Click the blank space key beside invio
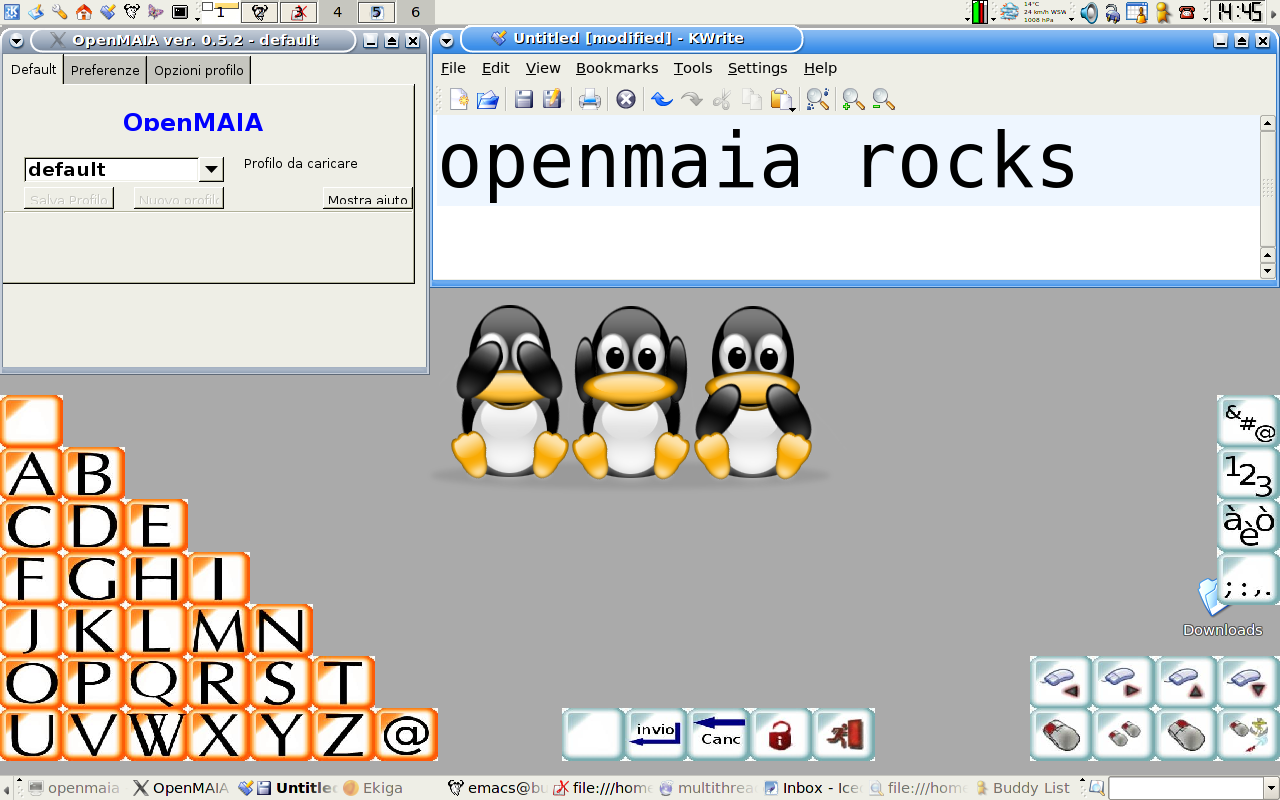Image resolution: width=1280 pixels, height=800 pixels. click(x=594, y=734)
